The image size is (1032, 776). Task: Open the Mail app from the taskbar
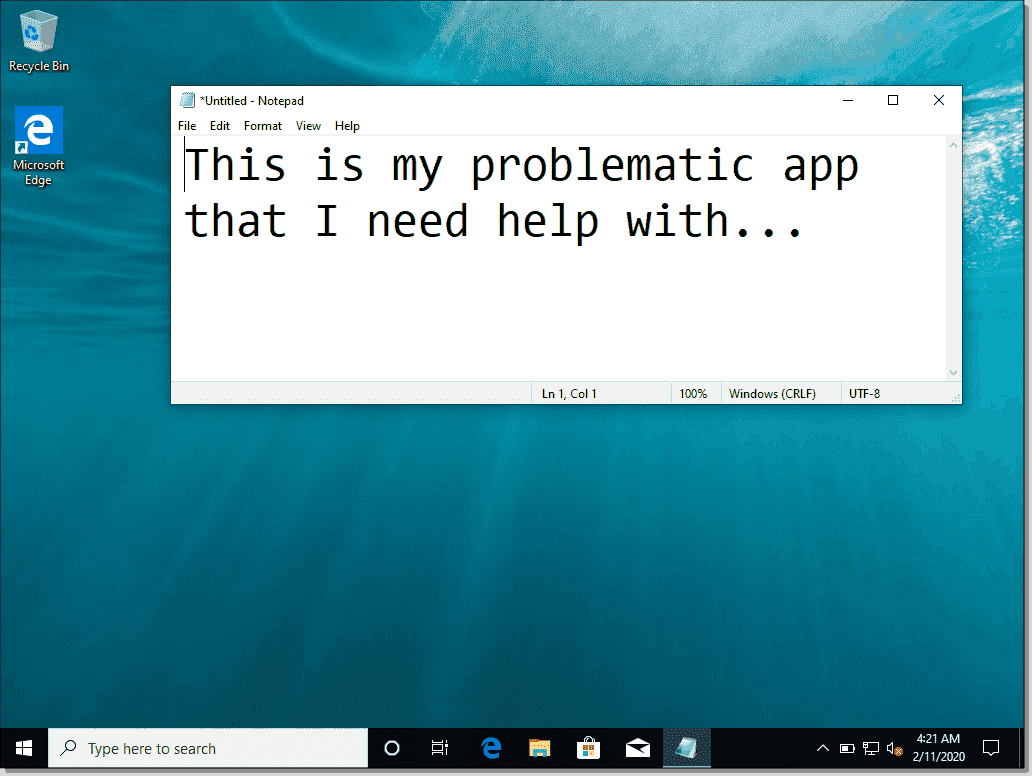(638, 747)
